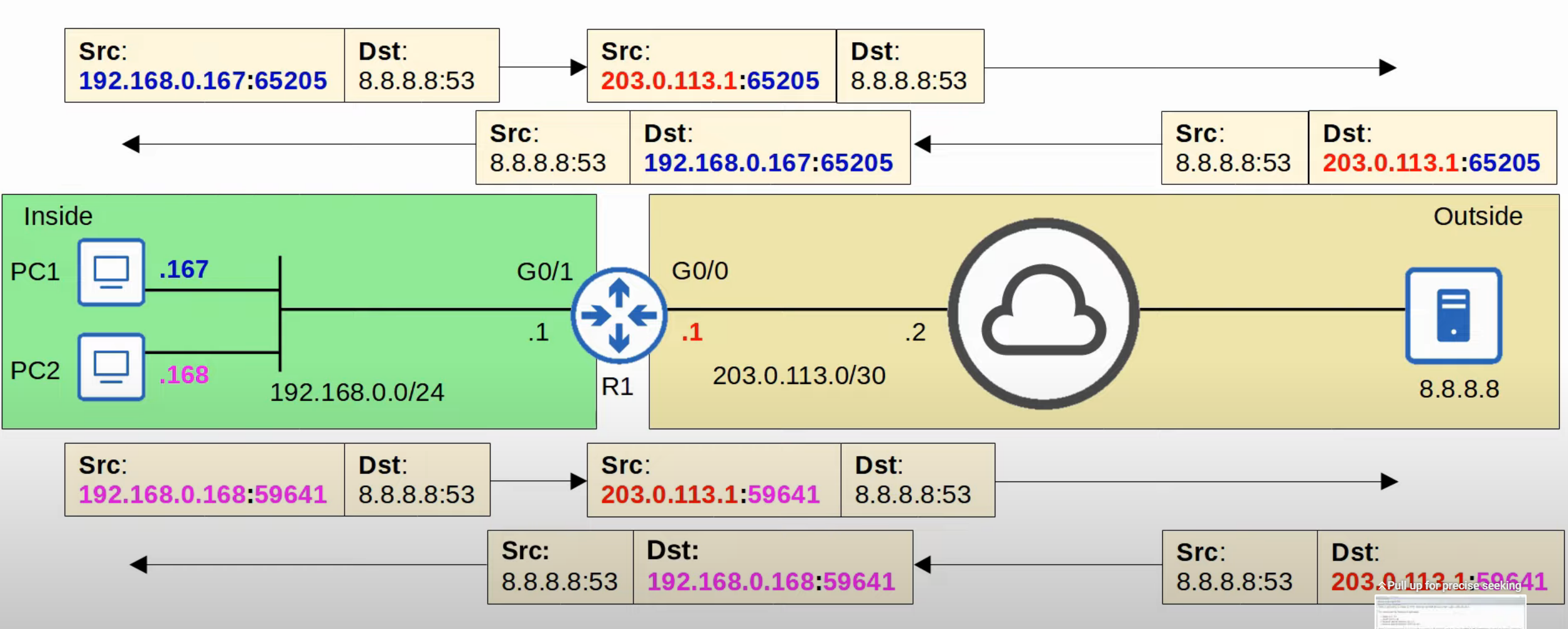The width and height of the screenshot is (1568, 629).
Task: Select the R1 router icon
Action: [x=619, y=315]
